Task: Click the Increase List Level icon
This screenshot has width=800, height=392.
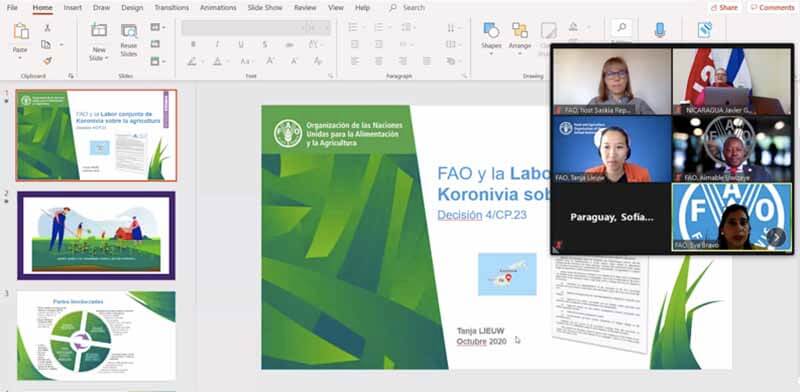Action: (x=379, y=44)
